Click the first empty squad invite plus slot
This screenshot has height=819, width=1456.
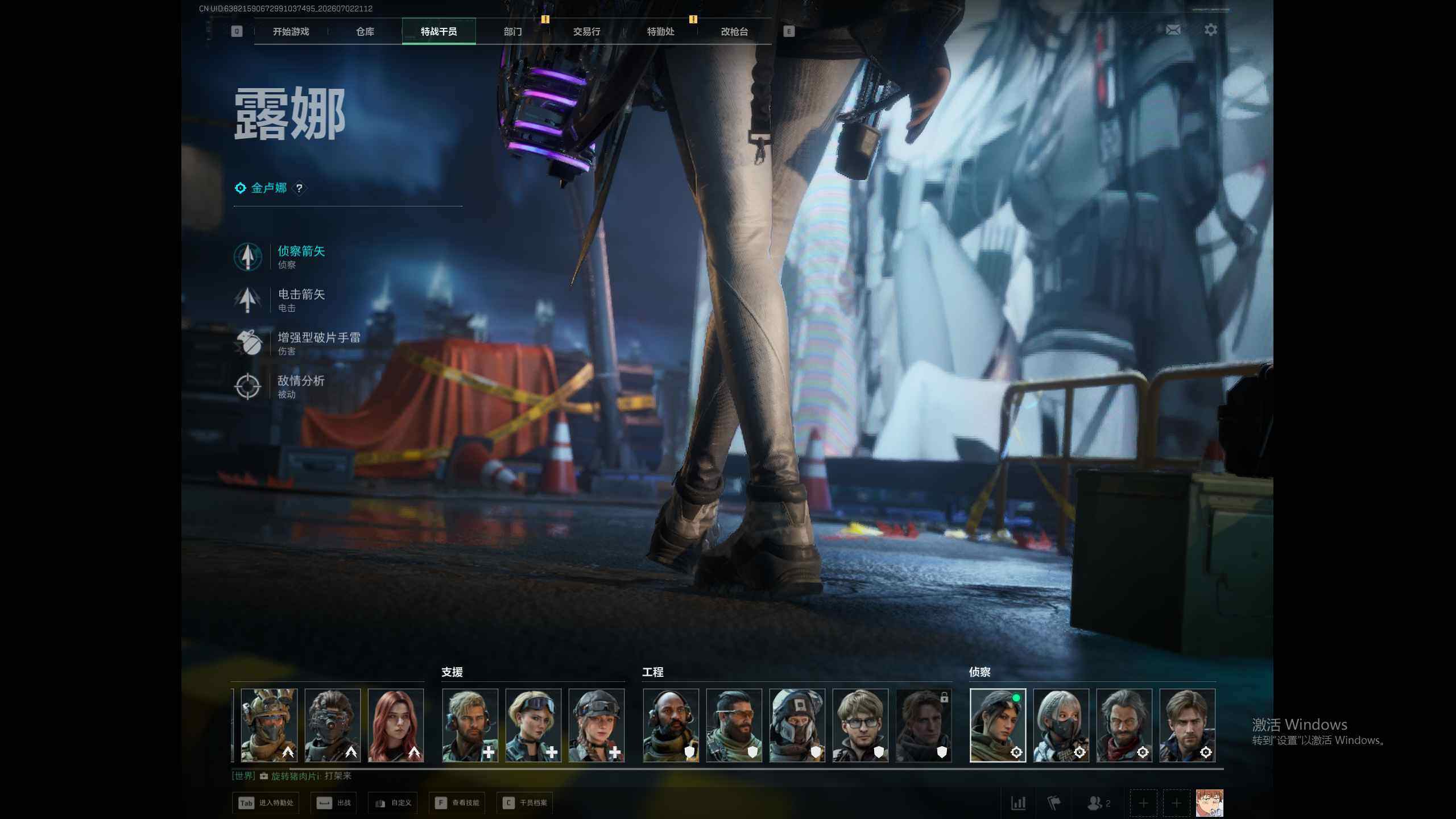pos(1143,803)
